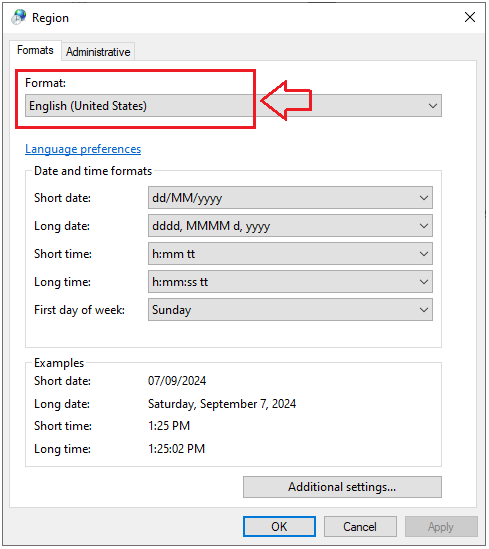Screen dimensions: 489x549
Task: Close the Region dialog window
Action: pyautogui.click(x=470, y=17)
